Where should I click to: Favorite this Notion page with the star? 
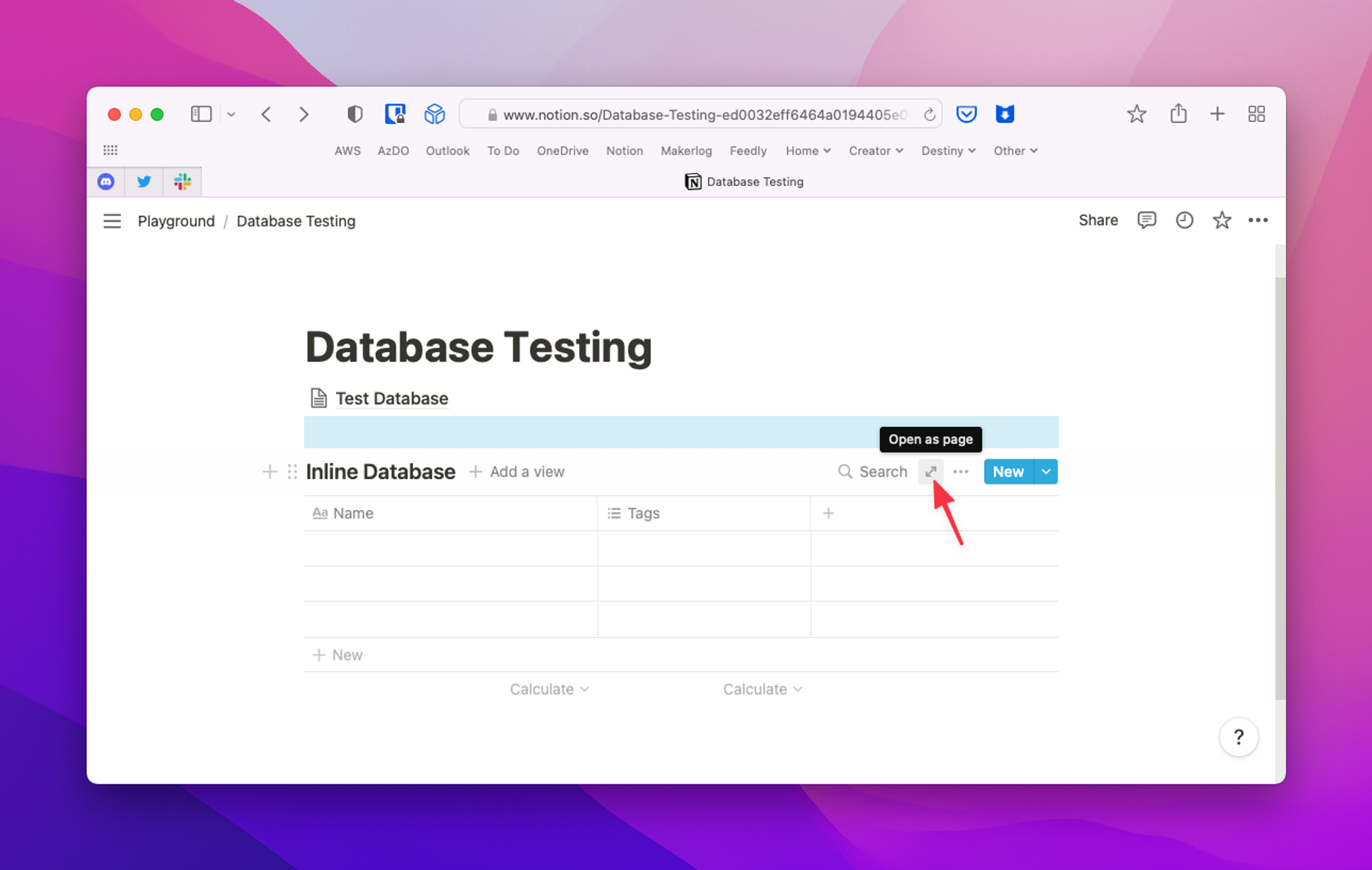point(1222,220)
